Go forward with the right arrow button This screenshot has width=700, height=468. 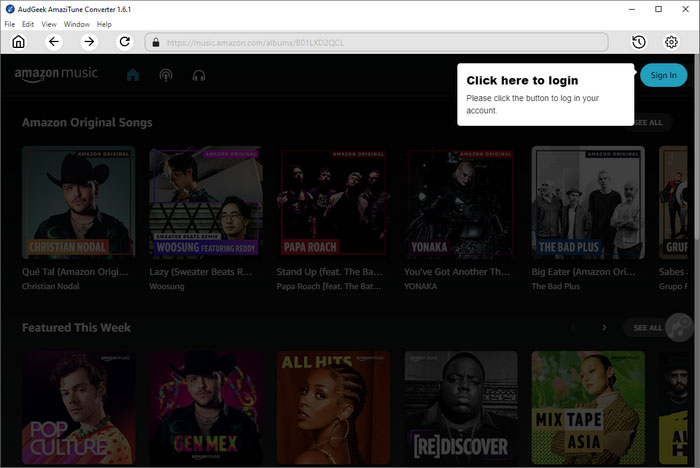click(x=89, y=42)
